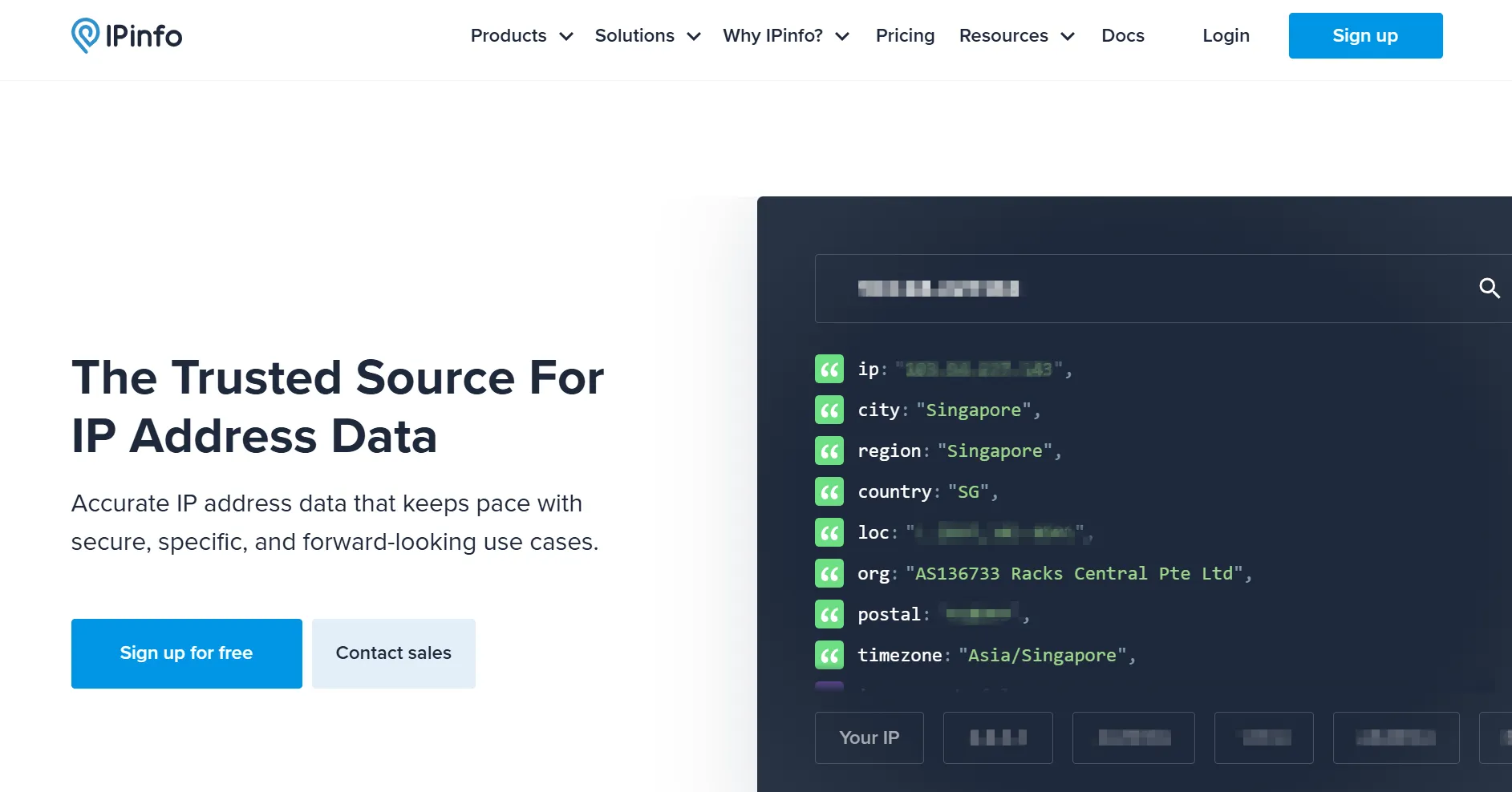Click the region value "Singapore"
Viewport: 1512px width, 792px height.
tap(995, 451)
